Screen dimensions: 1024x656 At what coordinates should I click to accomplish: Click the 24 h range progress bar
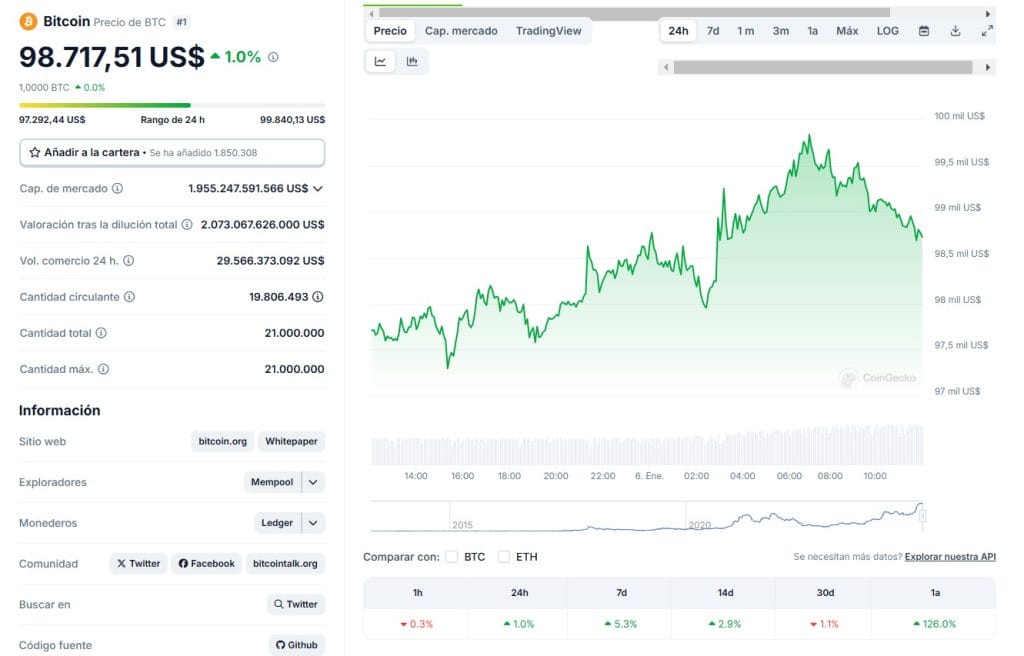(x=172, y=105)
